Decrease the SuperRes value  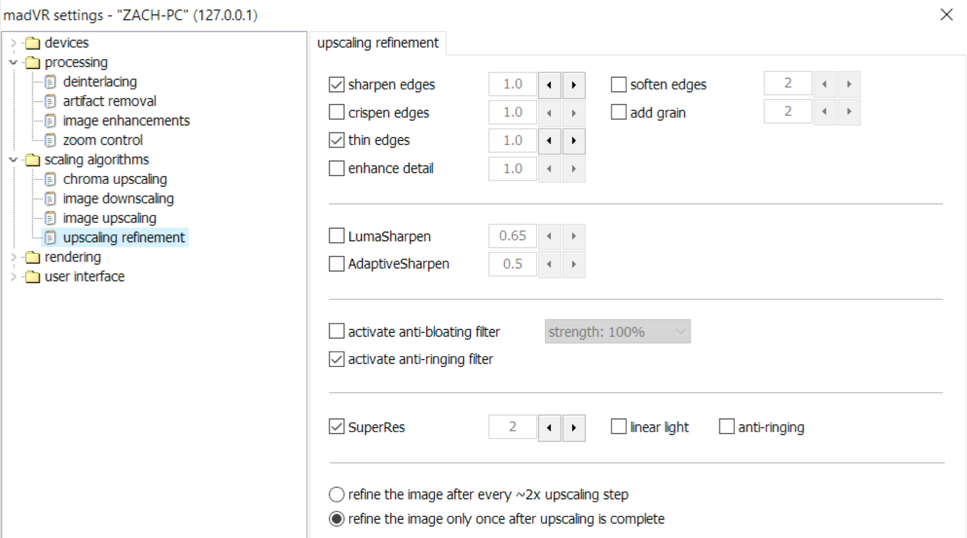[x=549, y=428]
